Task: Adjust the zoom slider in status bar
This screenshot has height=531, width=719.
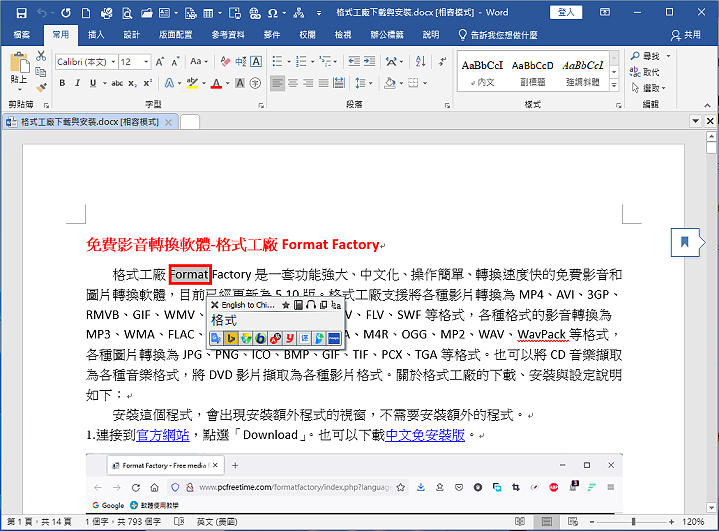Action: tap(634, 522)
